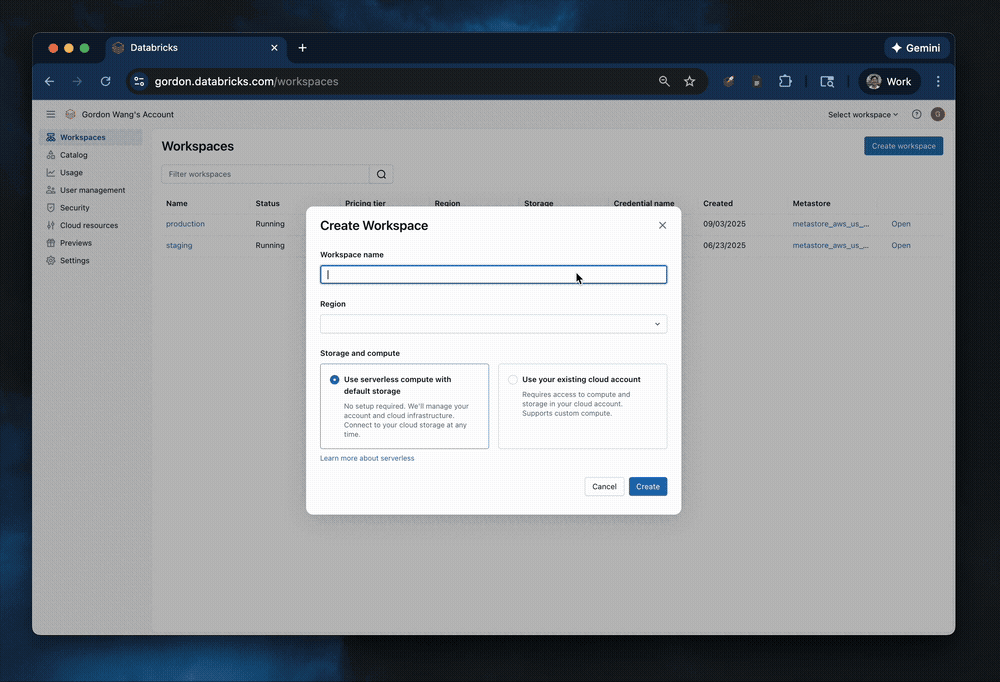Open the staging workspace link
Screen dimensions: 1000x682
179,245
